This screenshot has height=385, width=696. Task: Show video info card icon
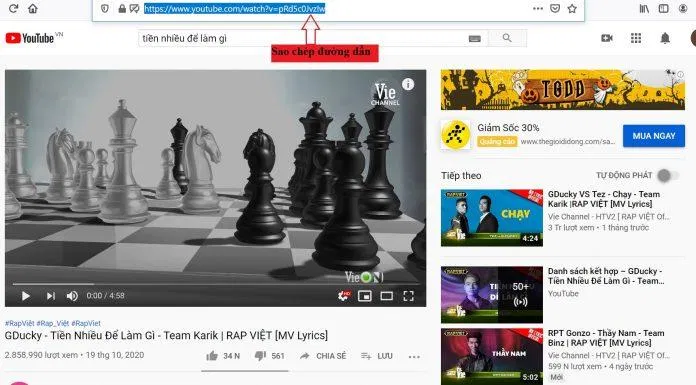tap(408, 84)
